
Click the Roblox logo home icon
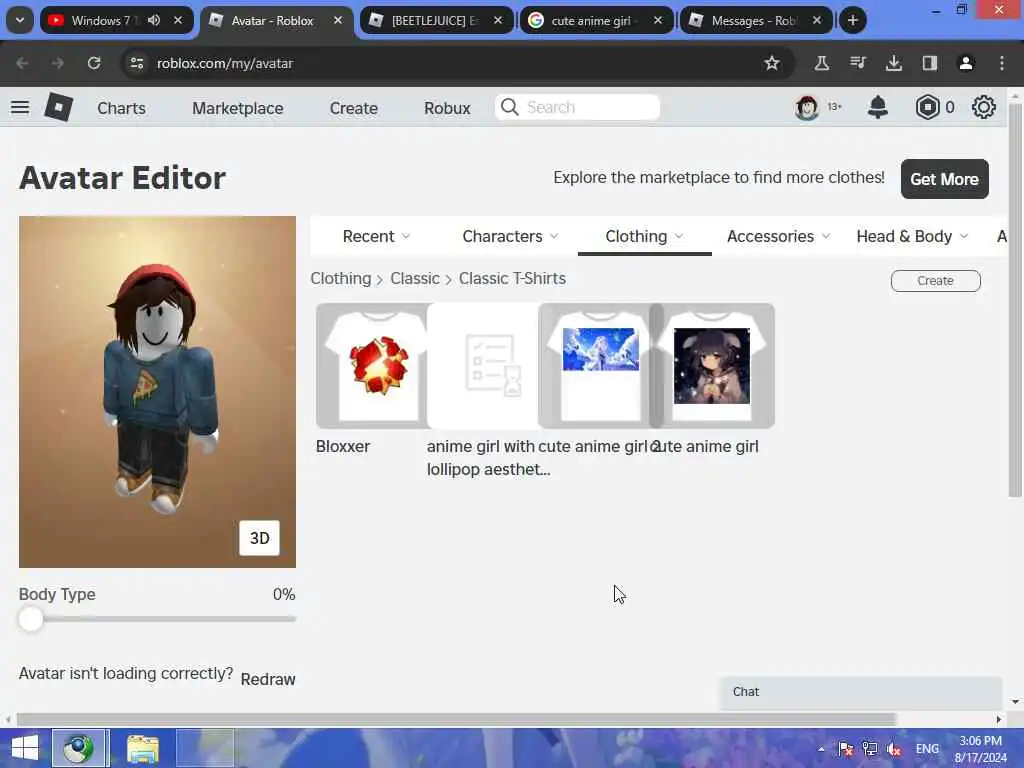[x=59, y=107]
